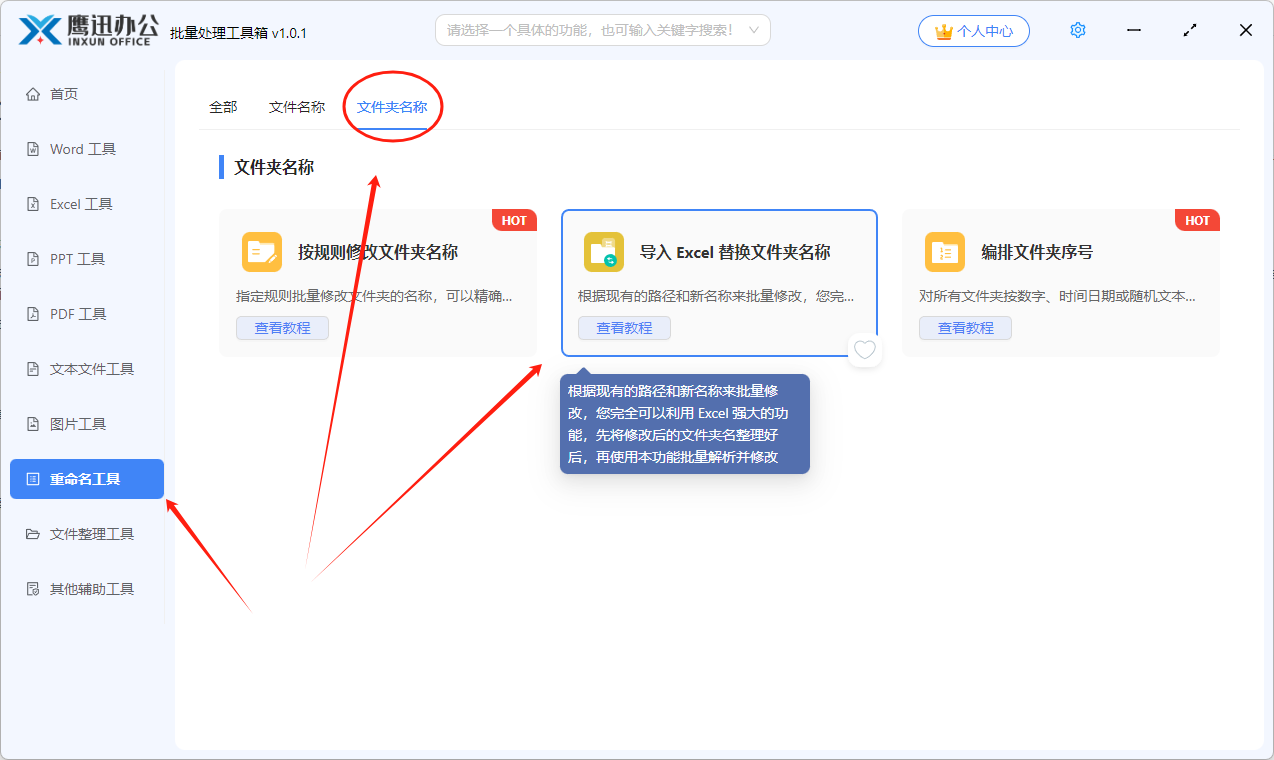This screenshot has height=760, width=1274.
Task: Click the HOT badge on 编排文件夹序号
Action: coord(1196,220)
